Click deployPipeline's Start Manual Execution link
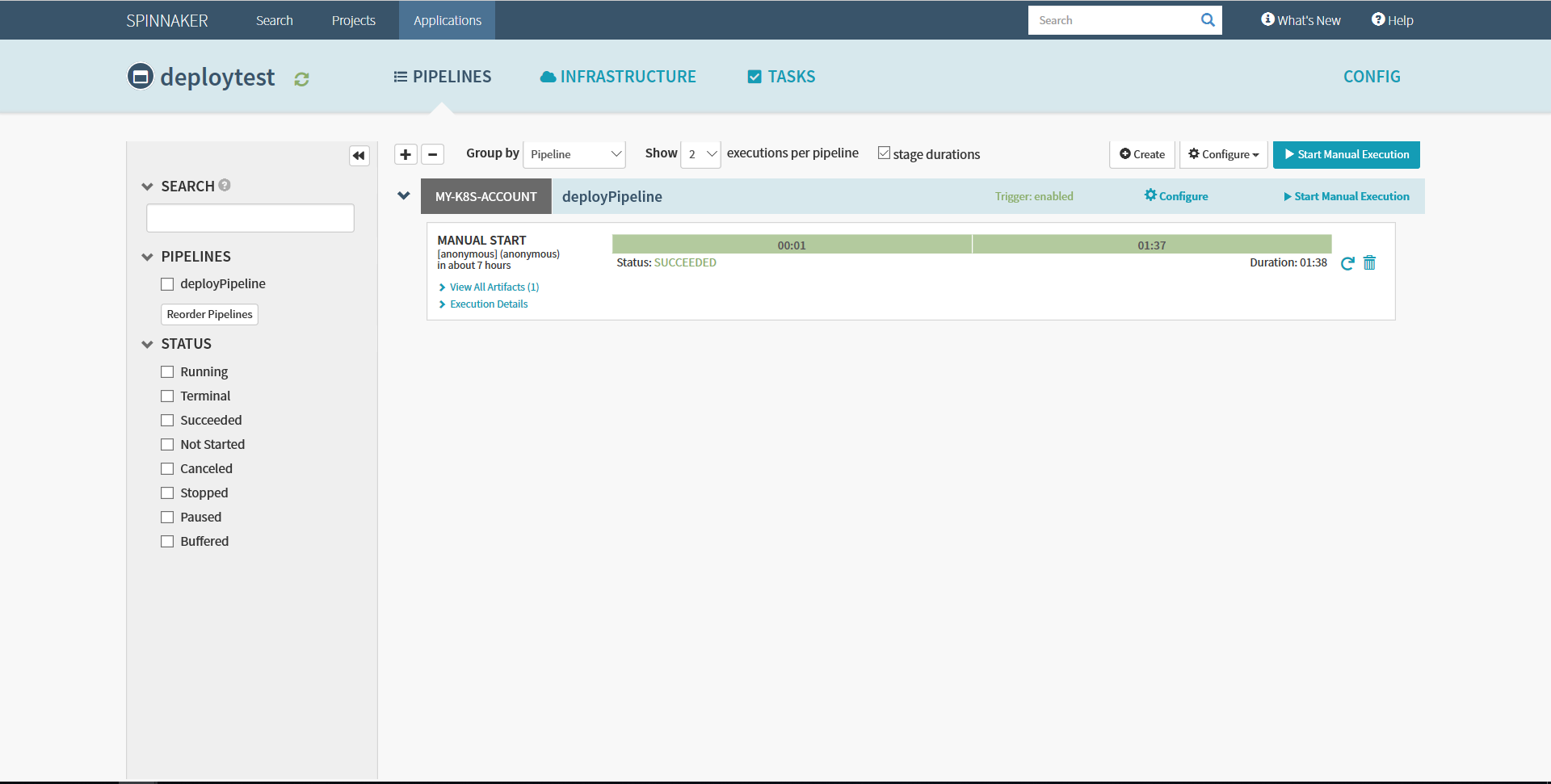1551x784 pixels. click(x=1347, y=196)
